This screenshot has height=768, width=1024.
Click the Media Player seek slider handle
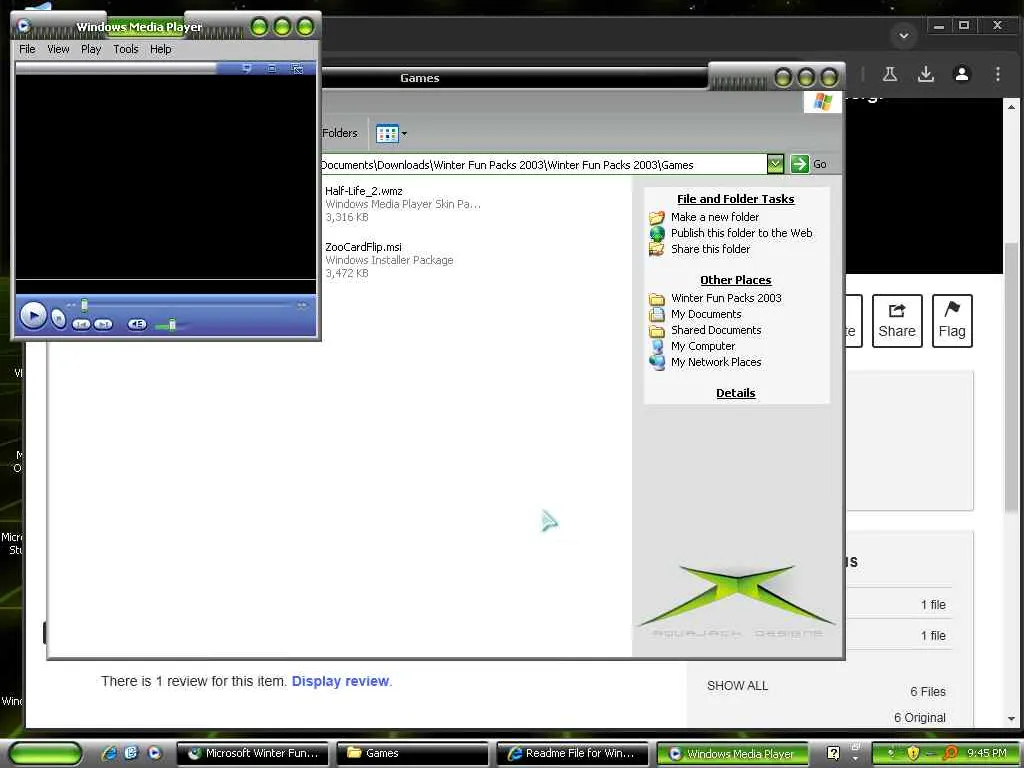(x=84, y=305)
